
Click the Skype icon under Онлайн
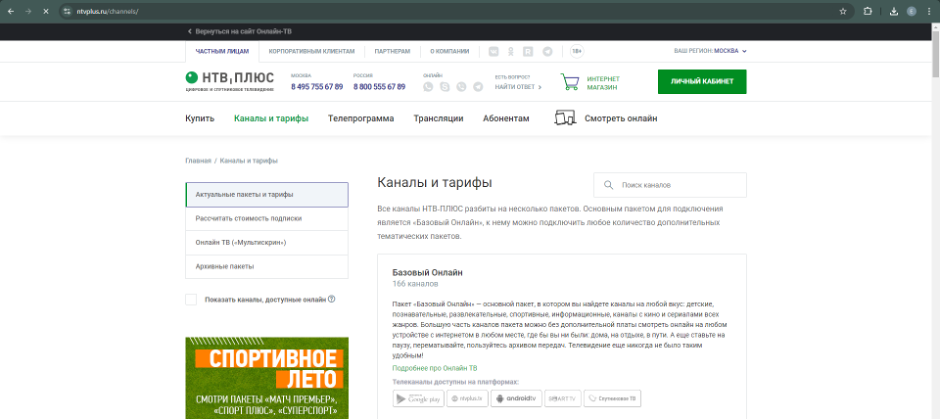[x=445, y=87]
